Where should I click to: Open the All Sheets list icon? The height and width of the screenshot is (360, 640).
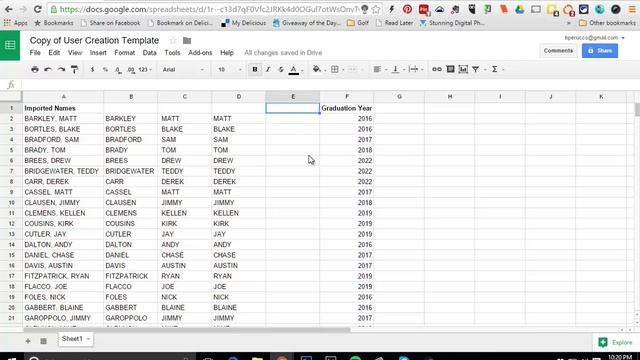coord(43,341)
